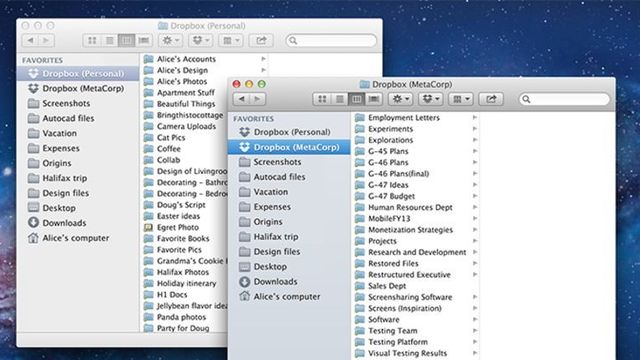Image resolution: width=640 pixels, height=360 pixels.
Task: Select Dropbox (MetaCorp) in MetaCorp window sidebar
Action: 289,147
